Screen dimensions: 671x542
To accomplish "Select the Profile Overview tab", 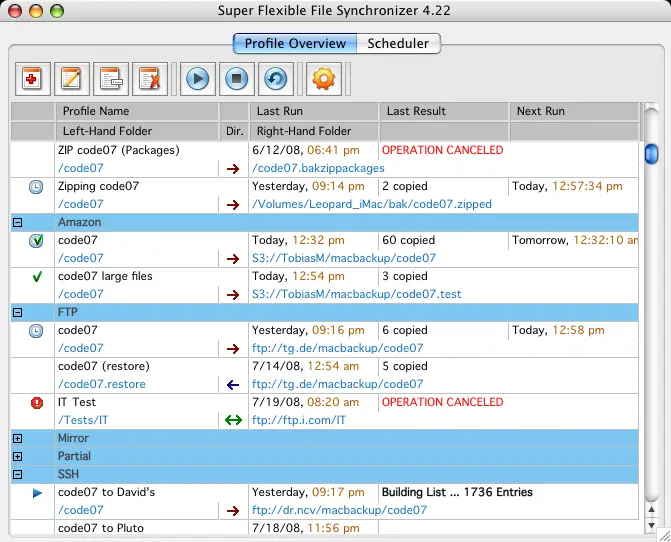I will tap(295, 43).
